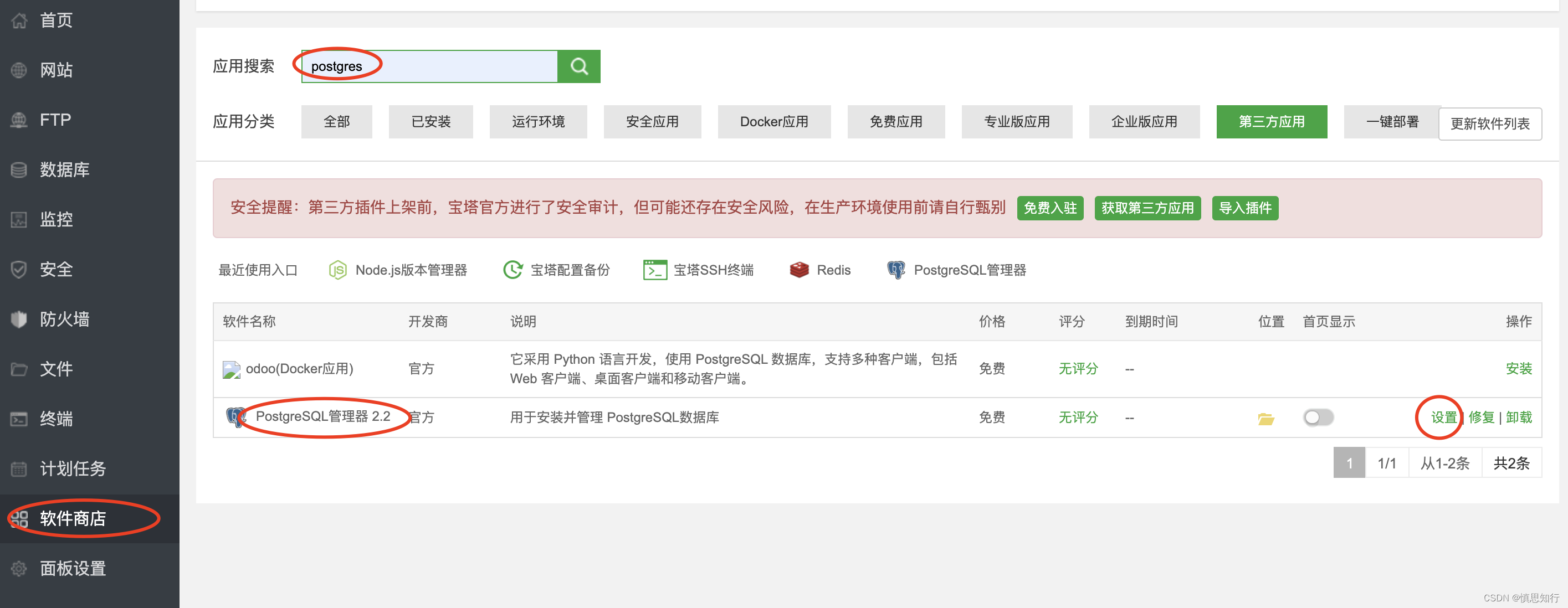
Task: Click 卸载 for PostgreSQL manager
Action: (1518, 418)
